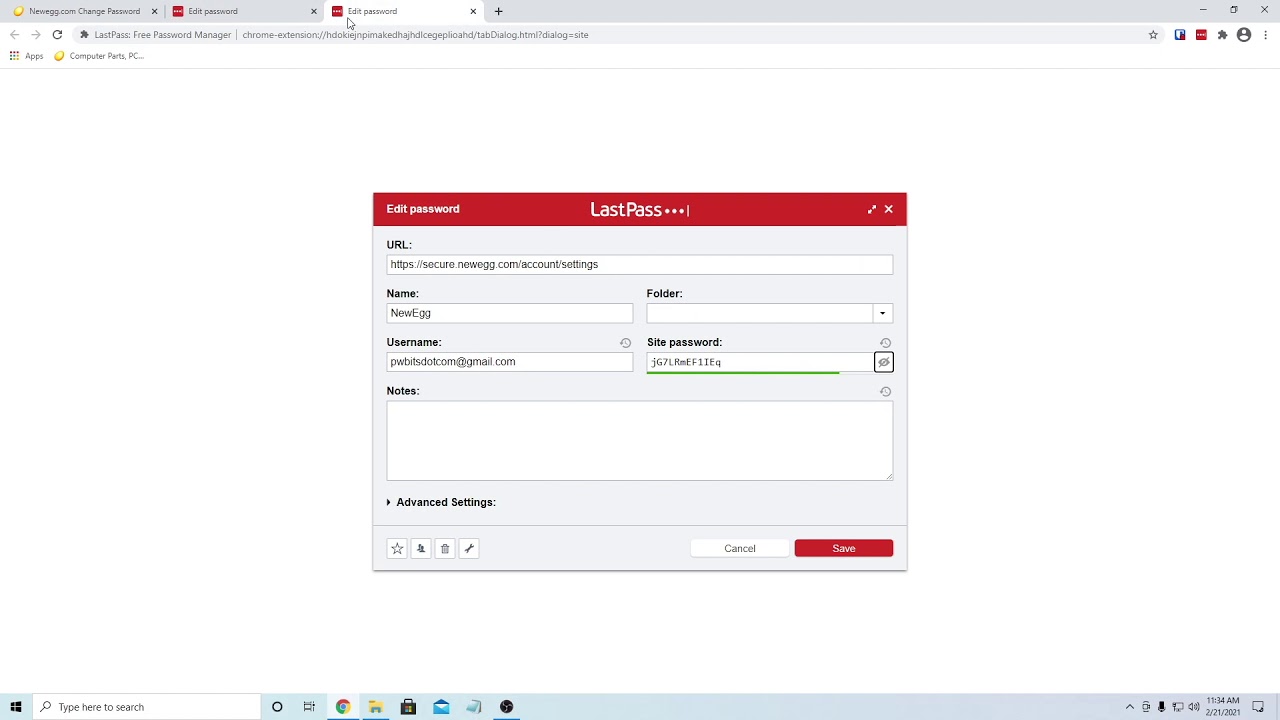Image resolution: width=1280 pixels, height=720 pixels.
Task: Click the Site password field
Action: [760, 362]
